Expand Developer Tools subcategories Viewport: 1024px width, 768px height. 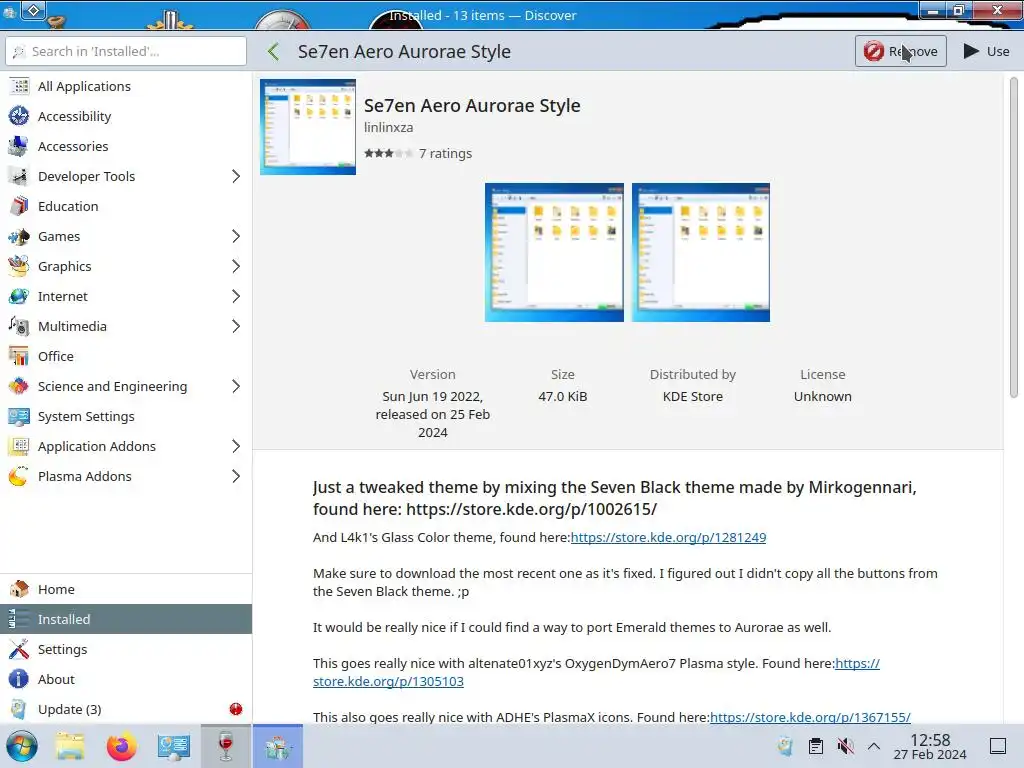pos(236,176)
